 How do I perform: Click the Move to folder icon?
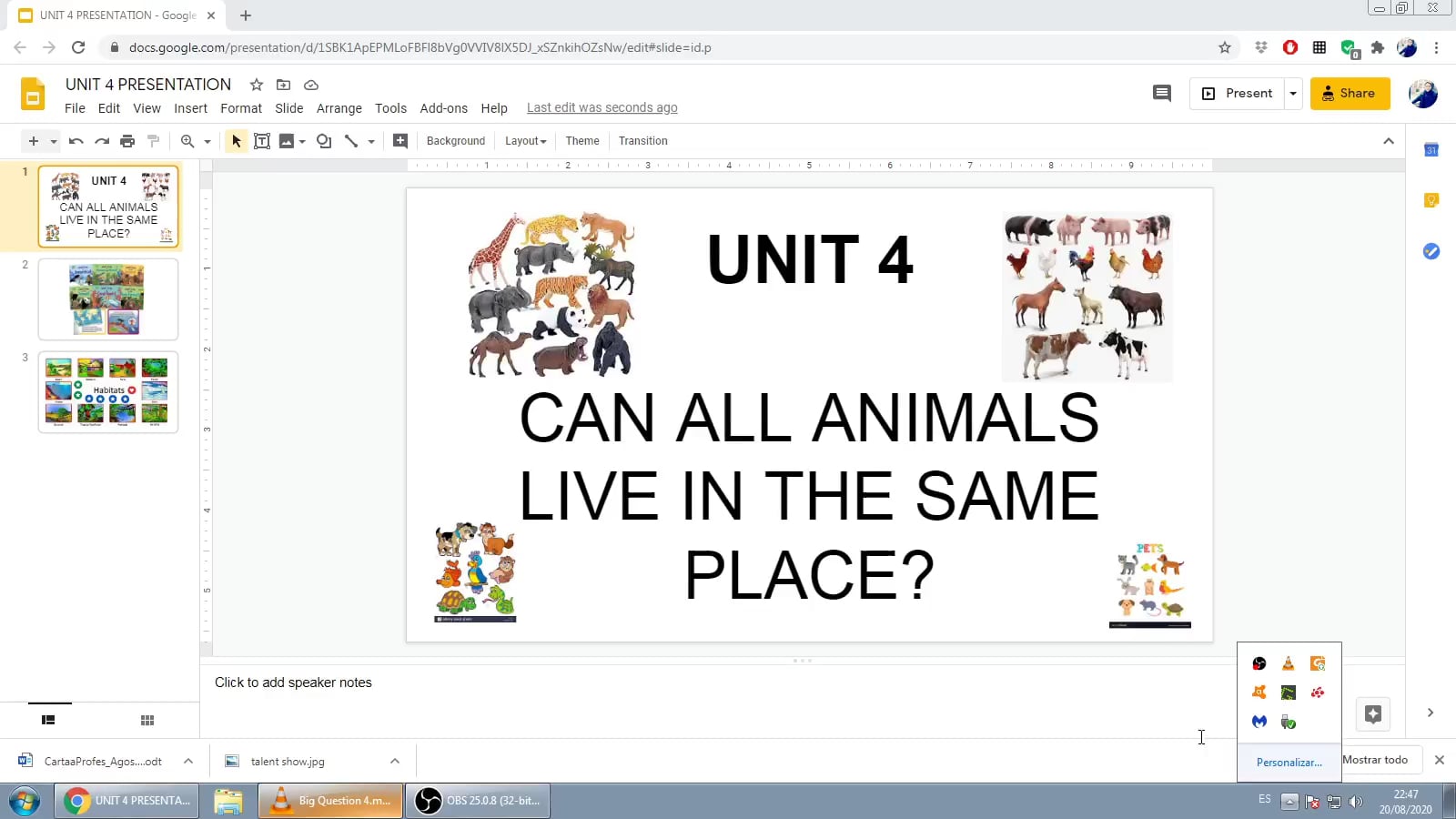click(x=284, y=85)
